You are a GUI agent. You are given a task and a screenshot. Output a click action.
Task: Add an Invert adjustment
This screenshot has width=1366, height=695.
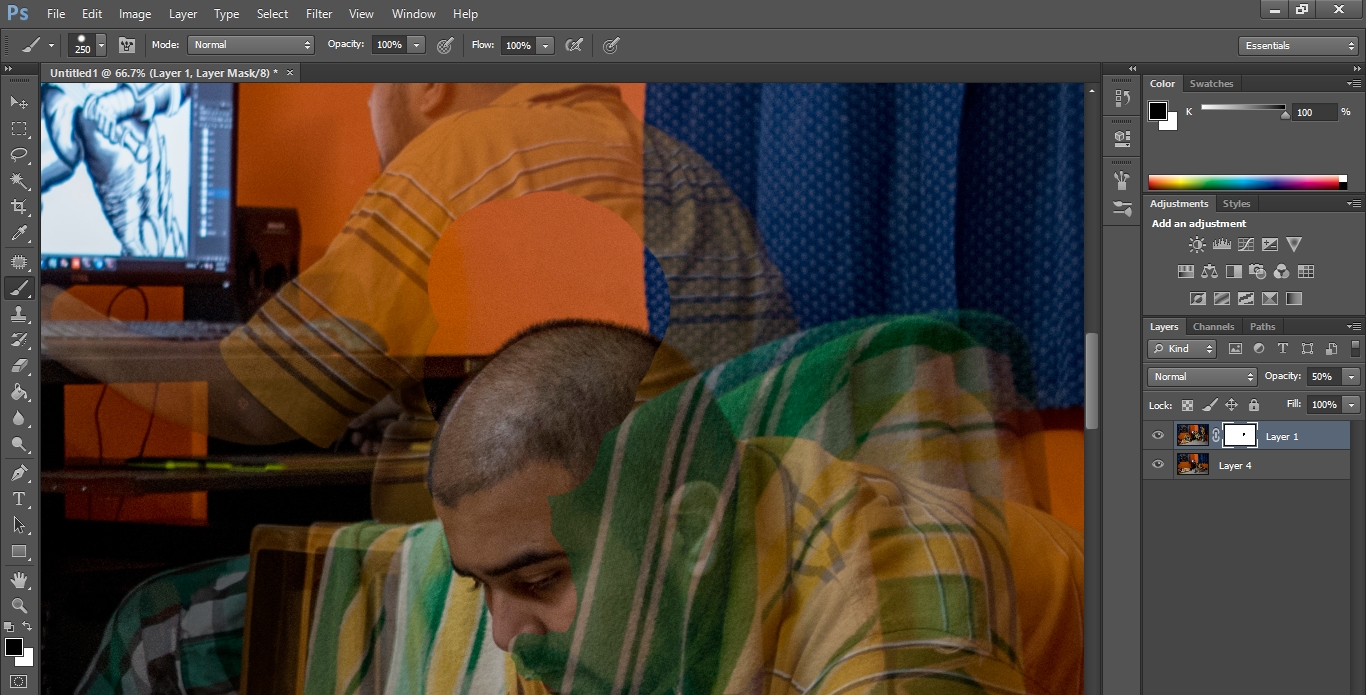(1197, 298)
